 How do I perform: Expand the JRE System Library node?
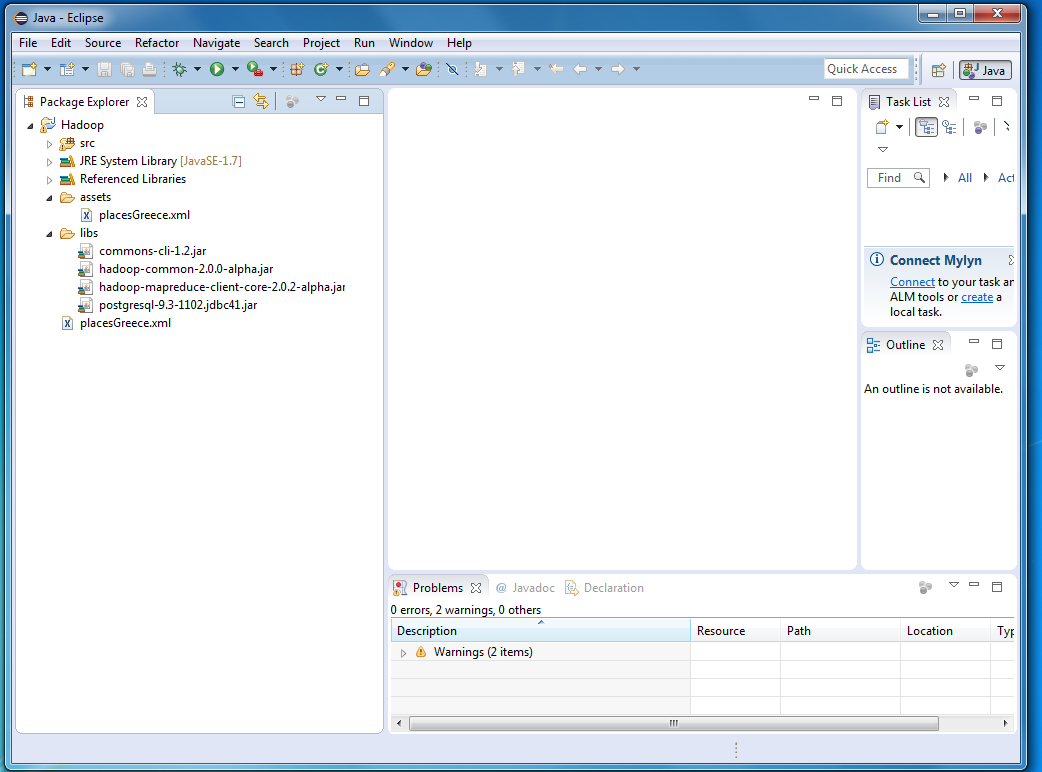[49, 161]
